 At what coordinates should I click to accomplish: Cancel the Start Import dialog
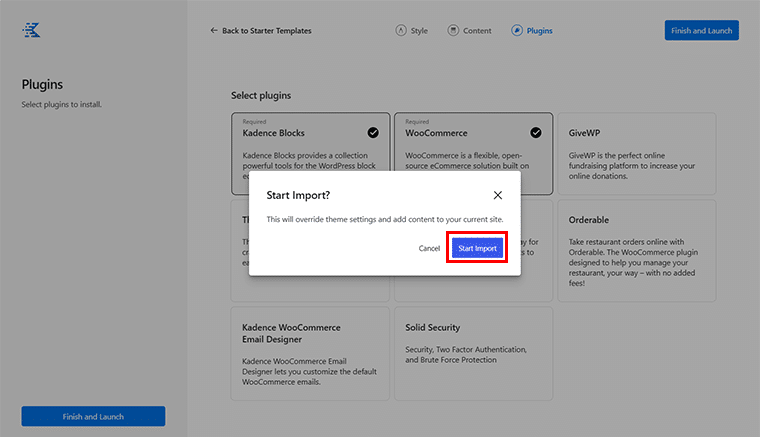(429, 248)
